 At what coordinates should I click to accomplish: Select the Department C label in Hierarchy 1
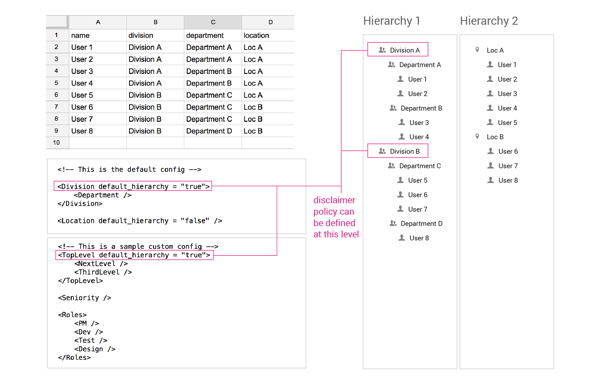[420, 166]
